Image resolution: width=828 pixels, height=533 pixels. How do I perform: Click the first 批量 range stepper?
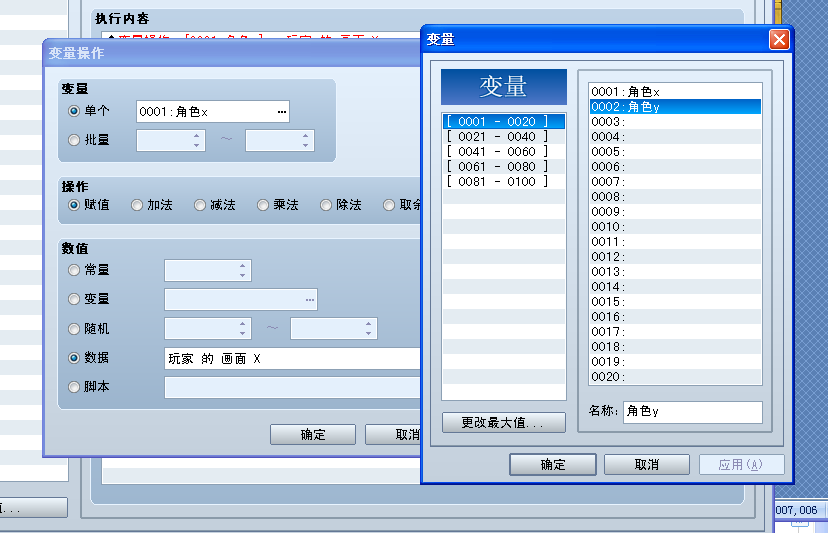(x=171, y=141)
